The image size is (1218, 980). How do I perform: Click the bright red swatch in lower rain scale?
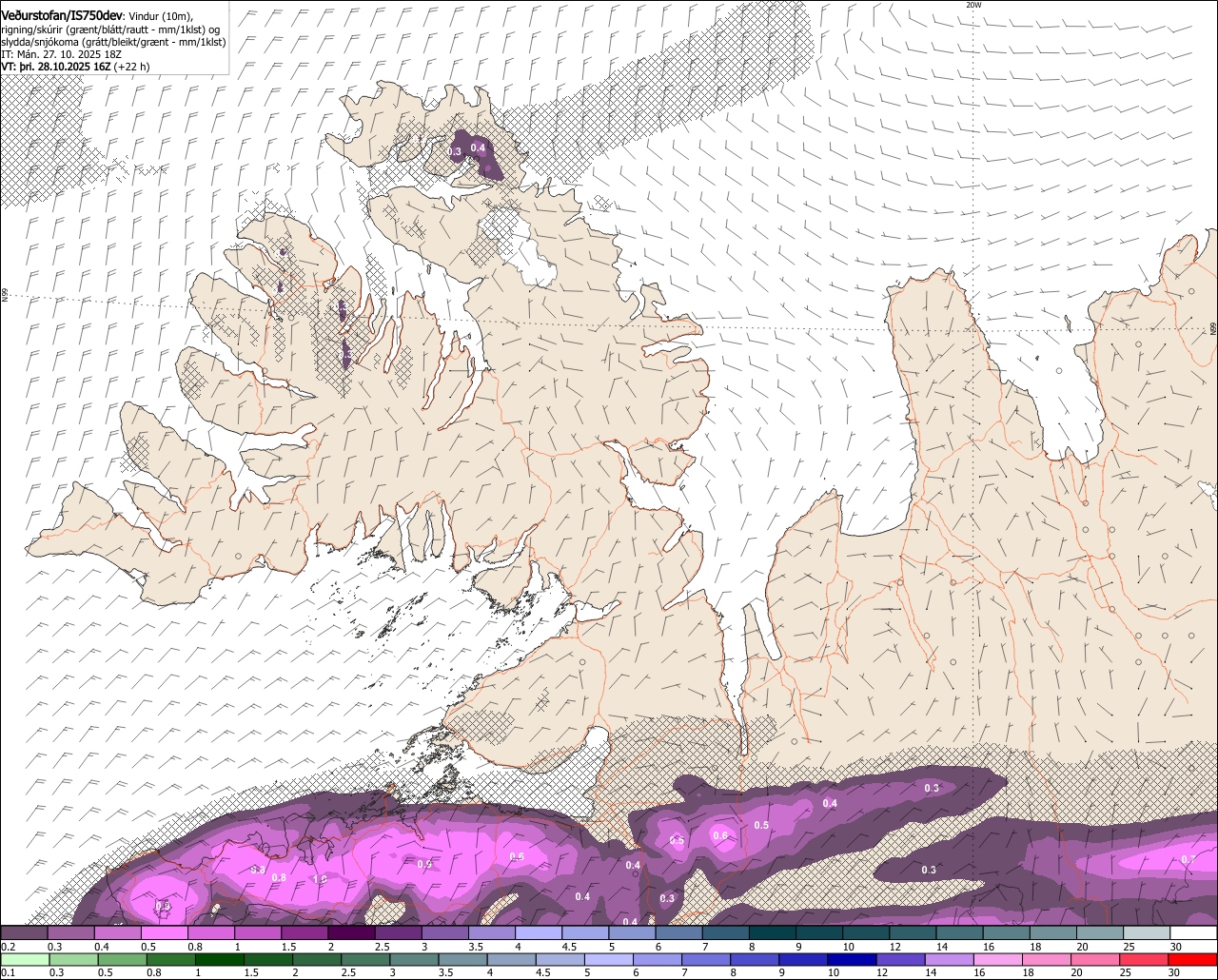click(1193, 959)
